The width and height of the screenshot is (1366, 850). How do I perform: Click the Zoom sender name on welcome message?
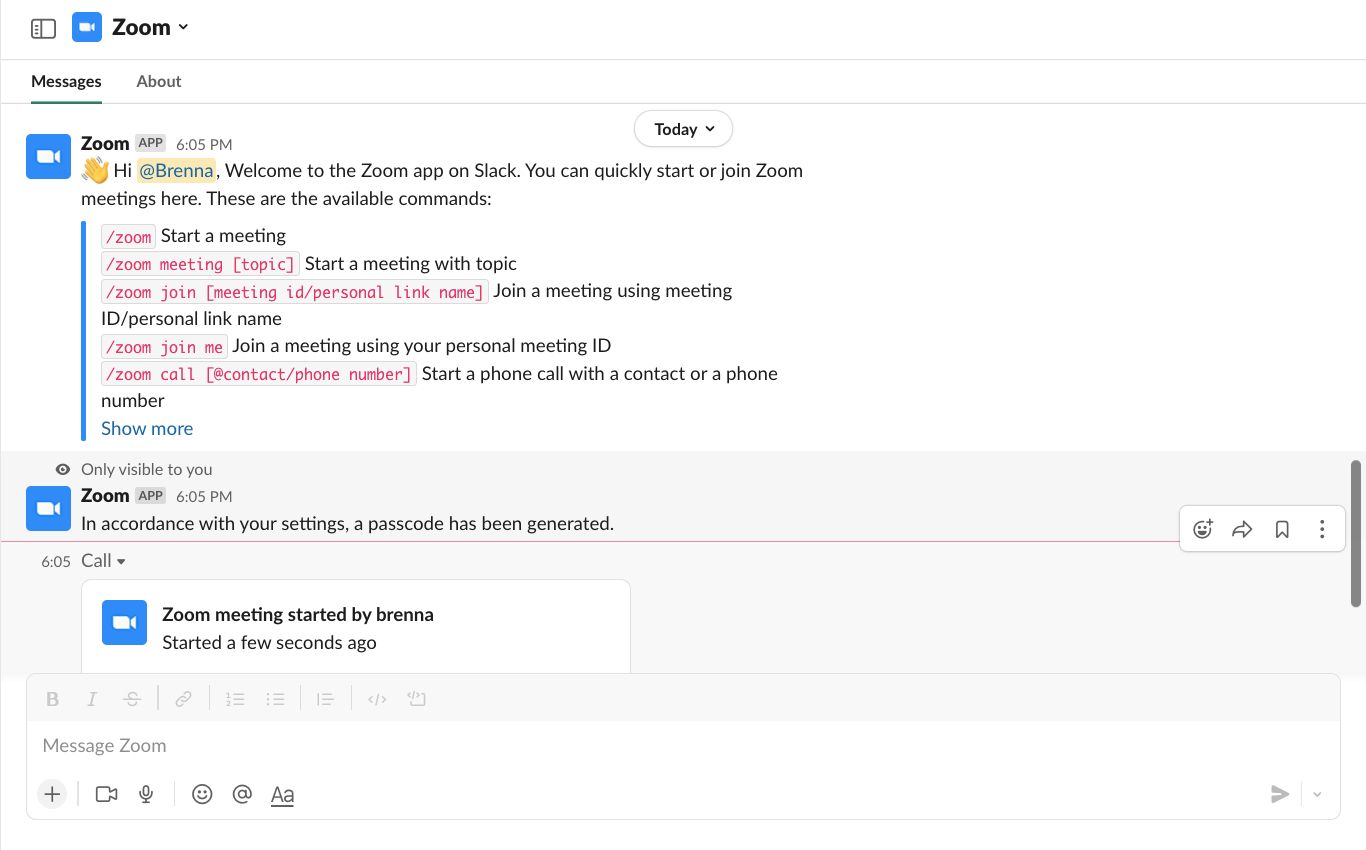[105, 143]
